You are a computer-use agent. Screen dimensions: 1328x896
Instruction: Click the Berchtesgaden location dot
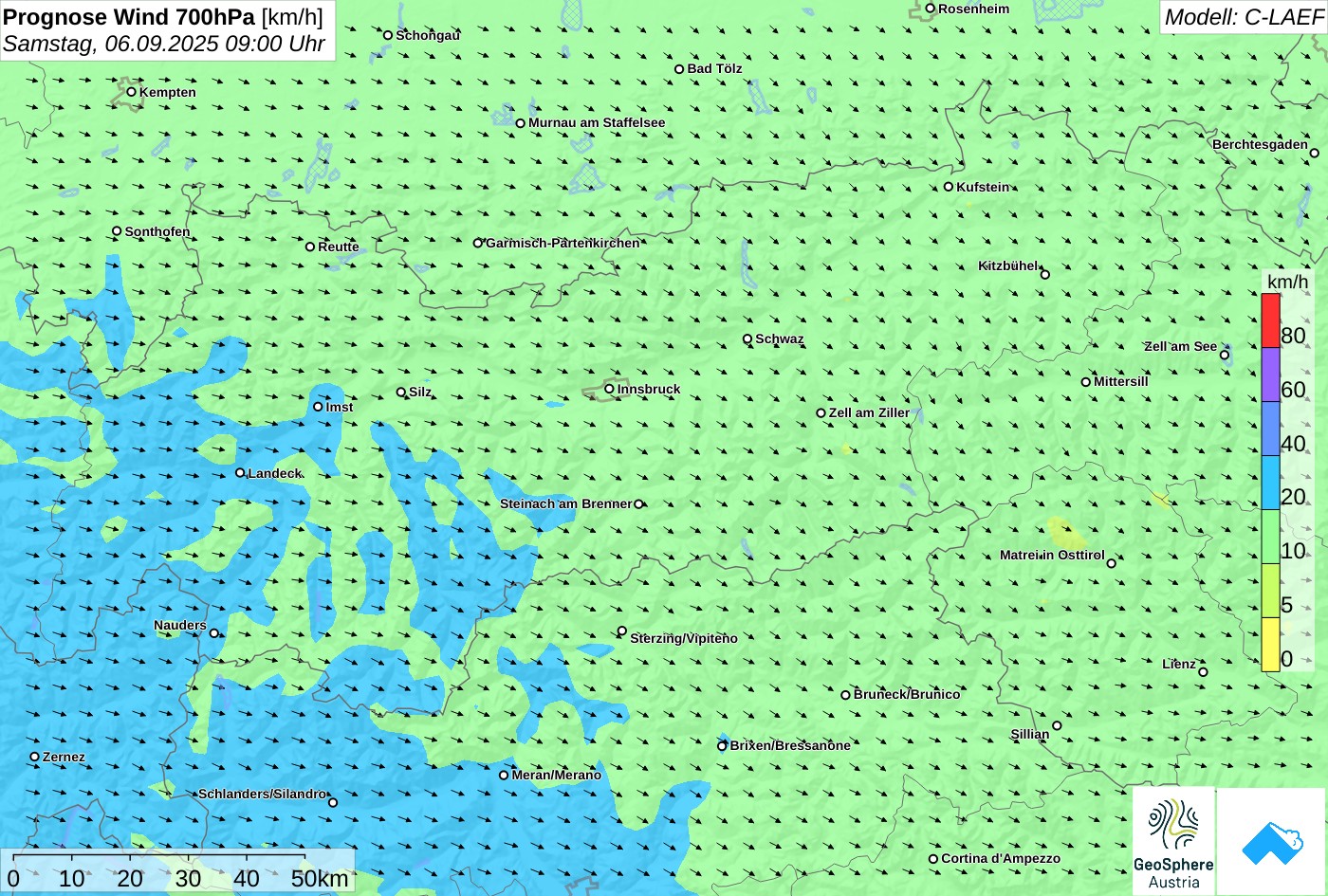click(1315, 153)
